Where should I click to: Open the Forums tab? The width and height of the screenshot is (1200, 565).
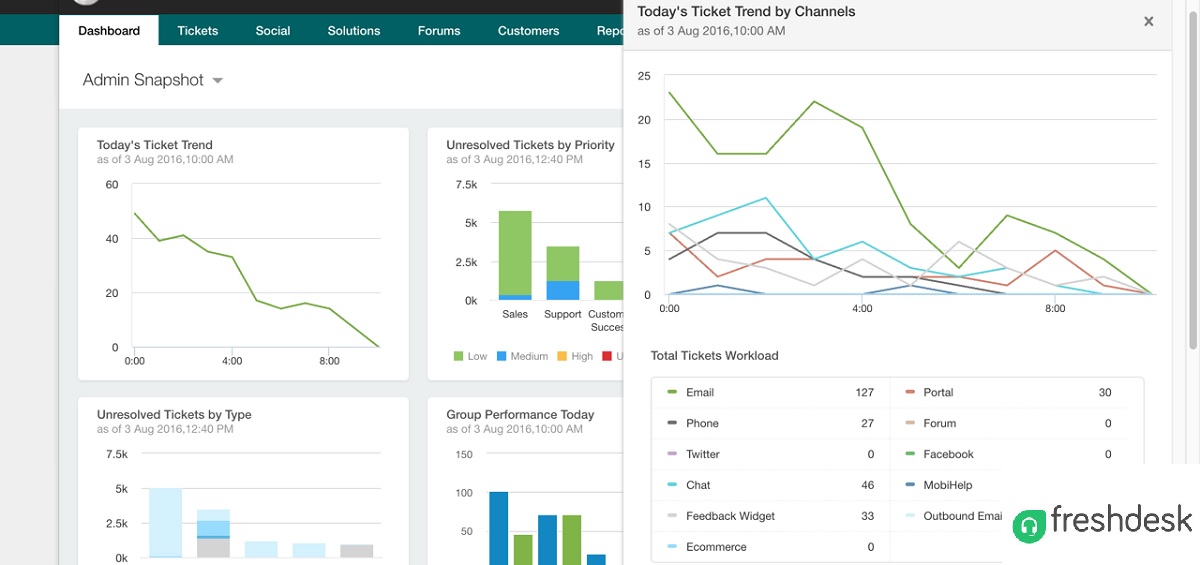click(439, 30)
